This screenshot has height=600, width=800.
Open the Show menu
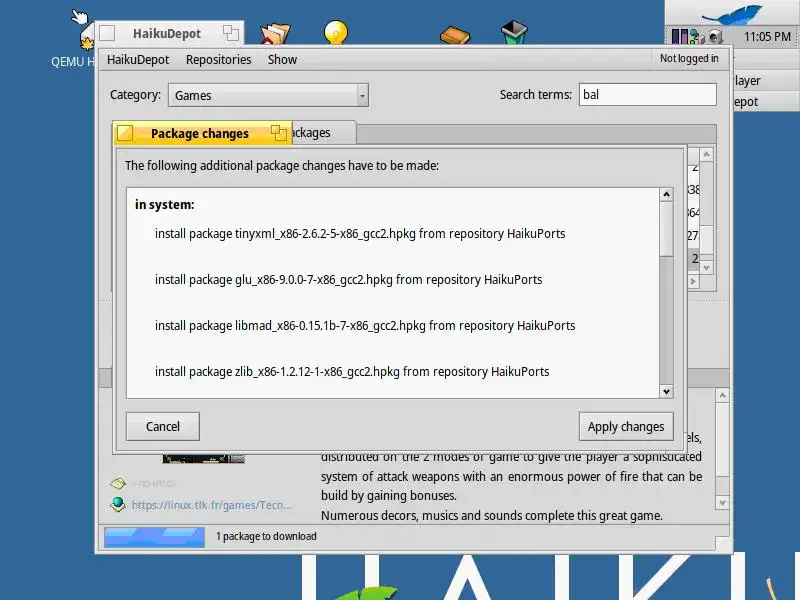pyautogui.click(x=282, y=60)
